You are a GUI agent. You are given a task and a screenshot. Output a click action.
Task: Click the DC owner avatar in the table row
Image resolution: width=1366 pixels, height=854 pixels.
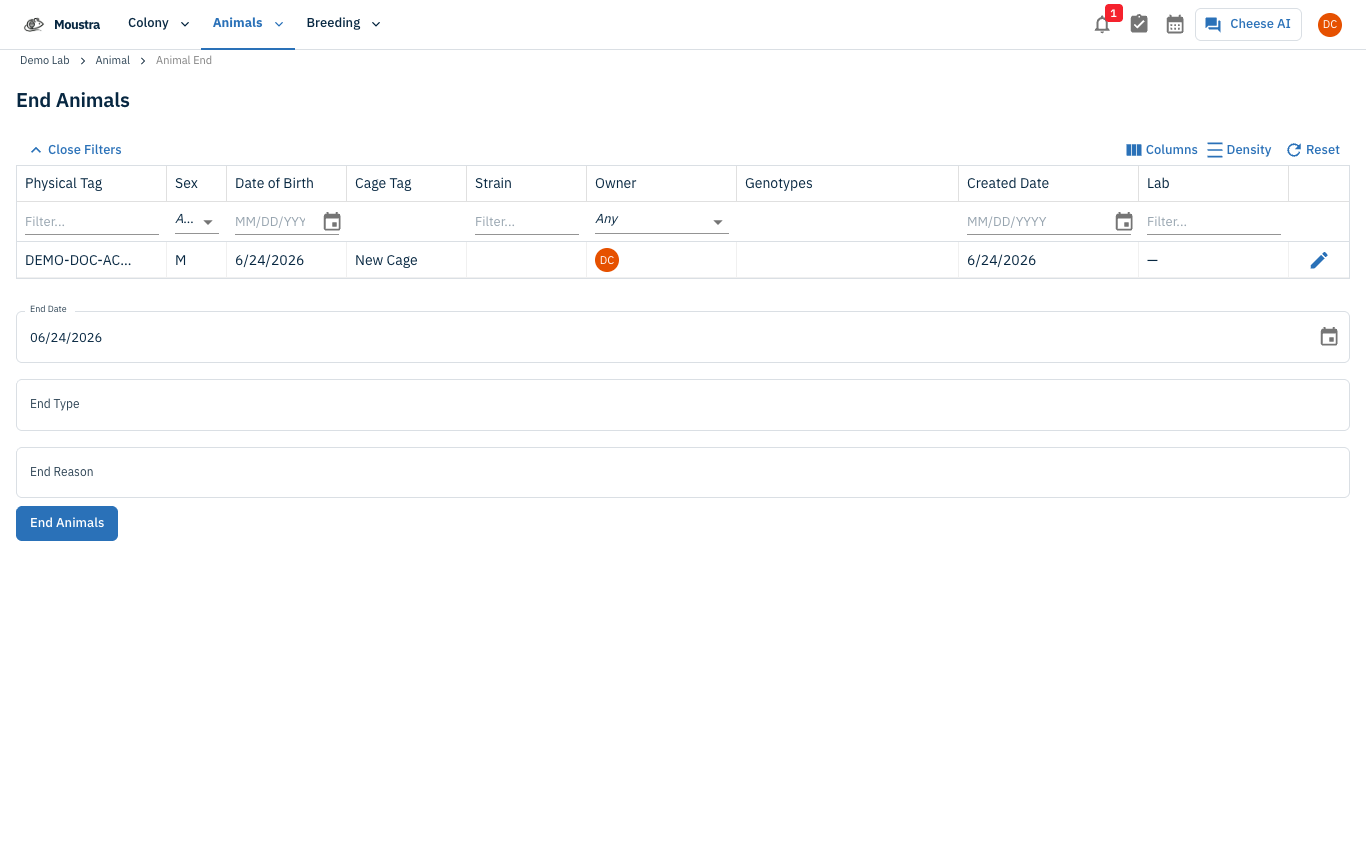coord(607,260)
